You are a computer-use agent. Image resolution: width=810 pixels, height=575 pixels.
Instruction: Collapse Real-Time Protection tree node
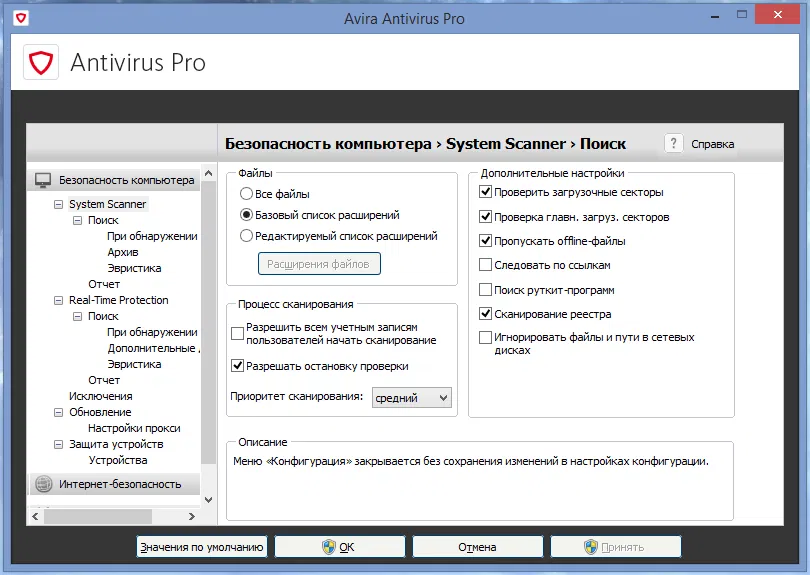coord(58,301)
